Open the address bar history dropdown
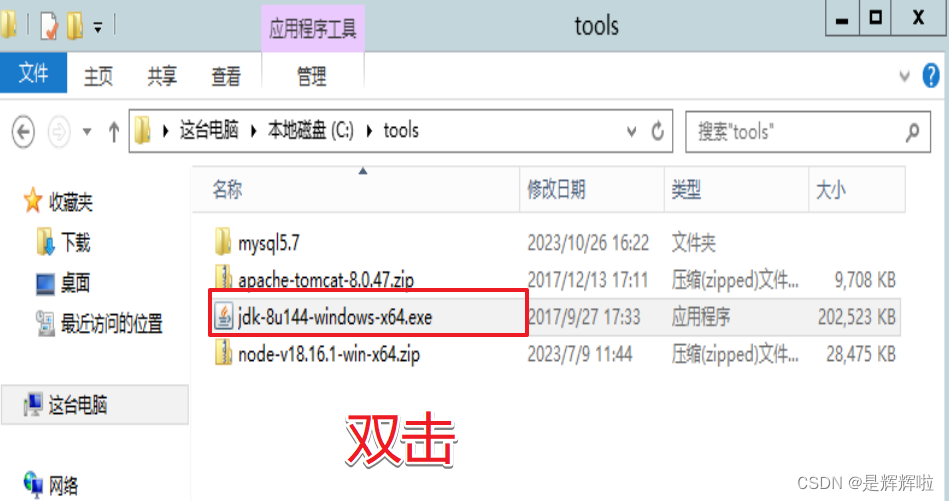This screenshot has width=949, height=501. point(631,131)
